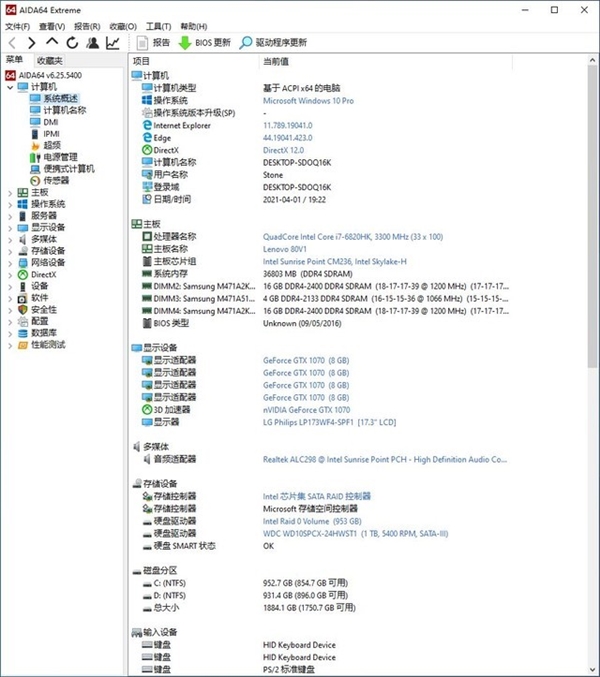Viewport: 600px width, 677px height.
Task: Click the 当前值 column header
Action: click(x=386, y=62)
